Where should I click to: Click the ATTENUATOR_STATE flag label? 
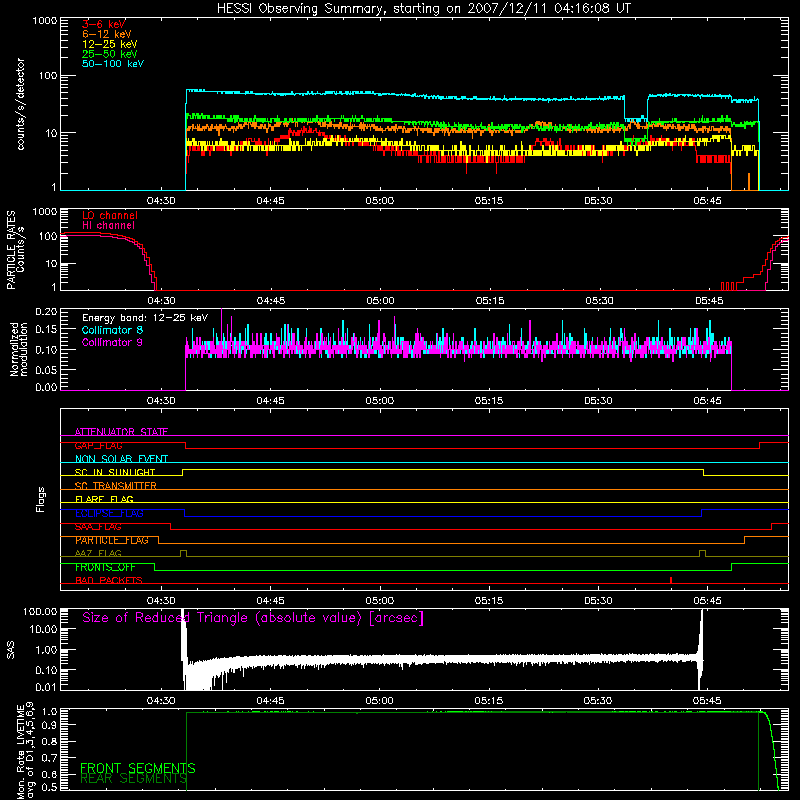pyautogui.click(x=121, y=432)
